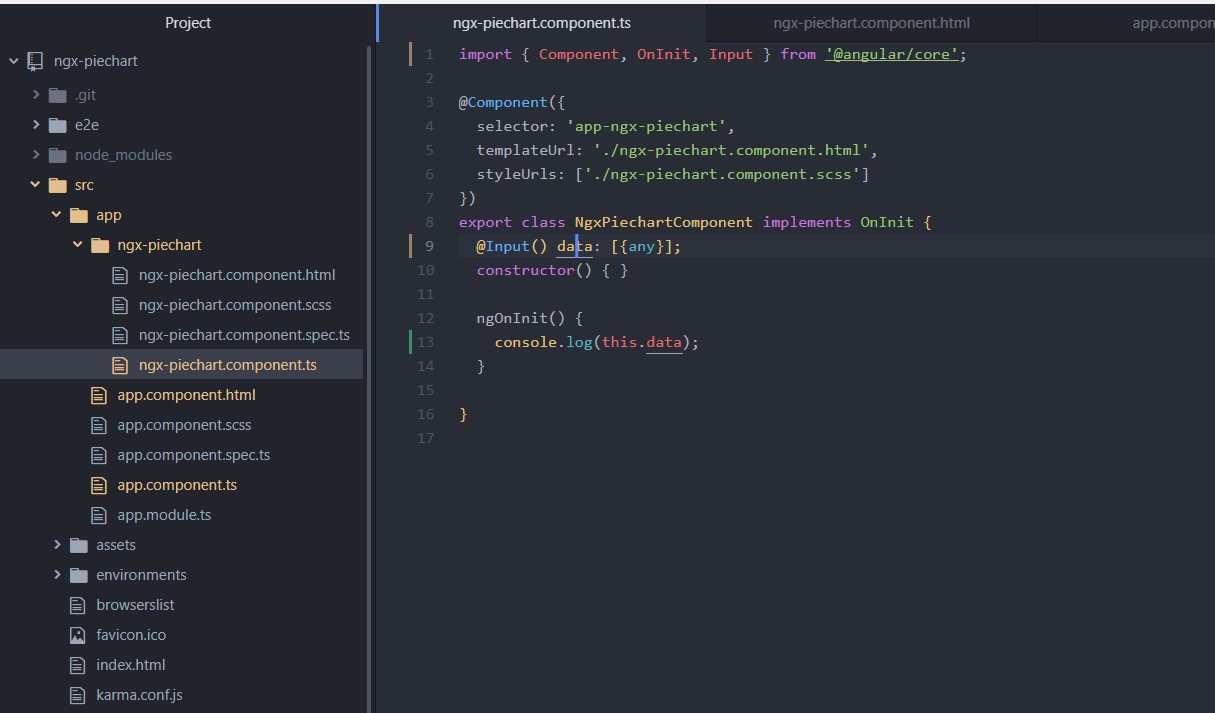Switch to the ngx-piechart.component.html tab
1215x713 pixels.
pos(871,22)
